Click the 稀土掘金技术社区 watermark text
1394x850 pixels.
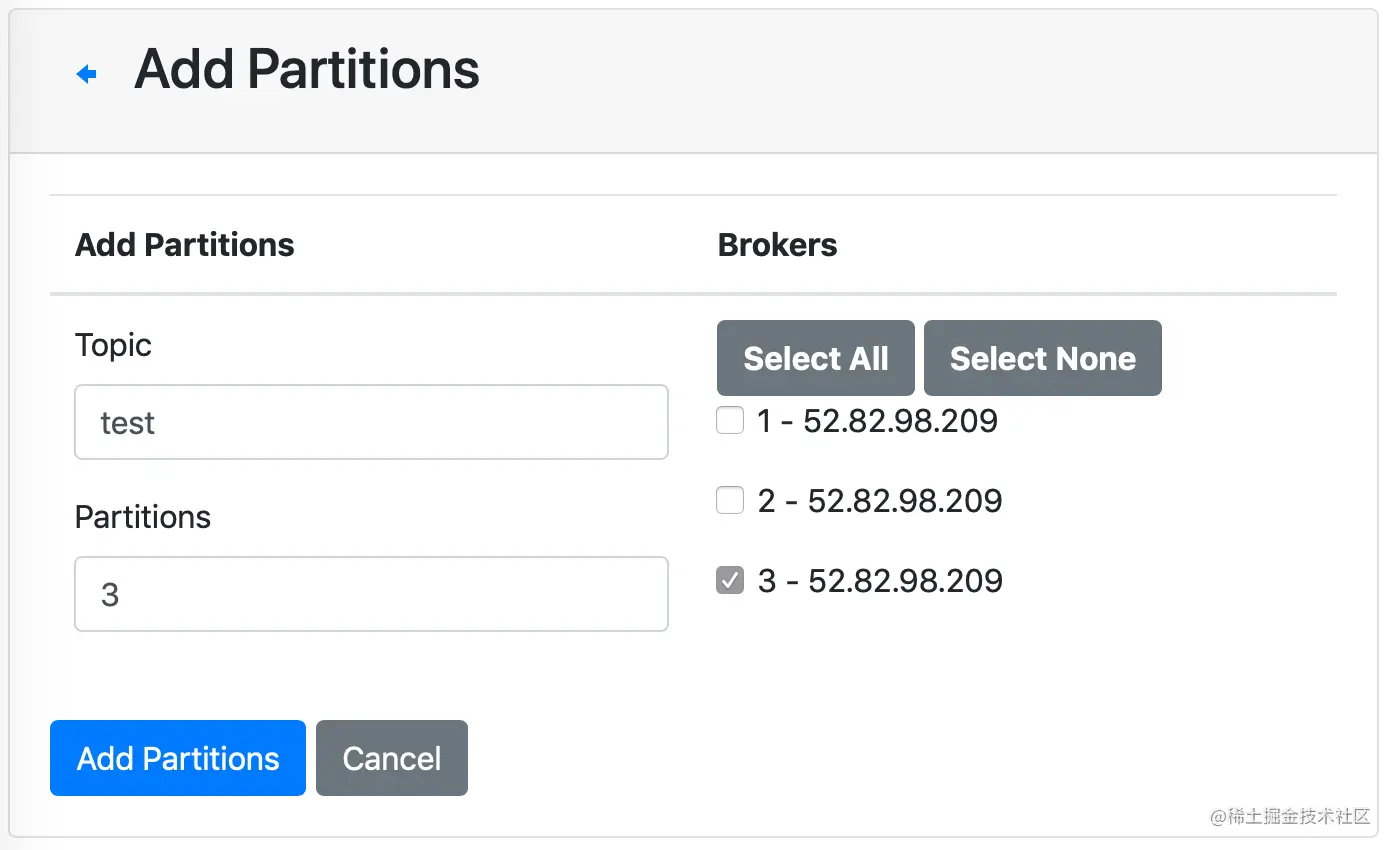point(1289,816)
